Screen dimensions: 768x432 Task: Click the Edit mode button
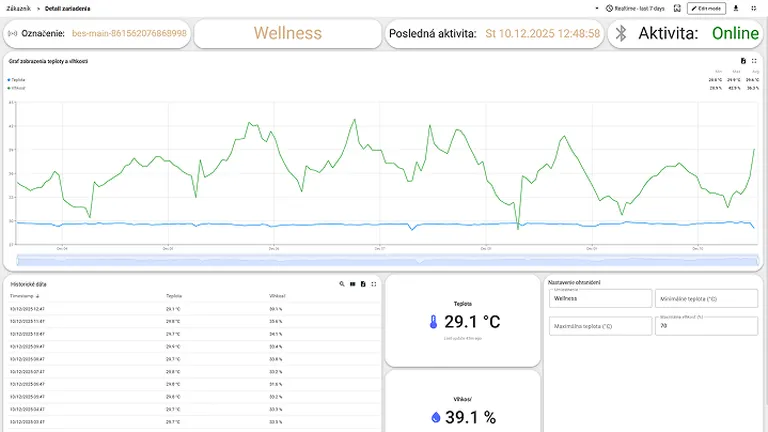[x=706, y=8]
